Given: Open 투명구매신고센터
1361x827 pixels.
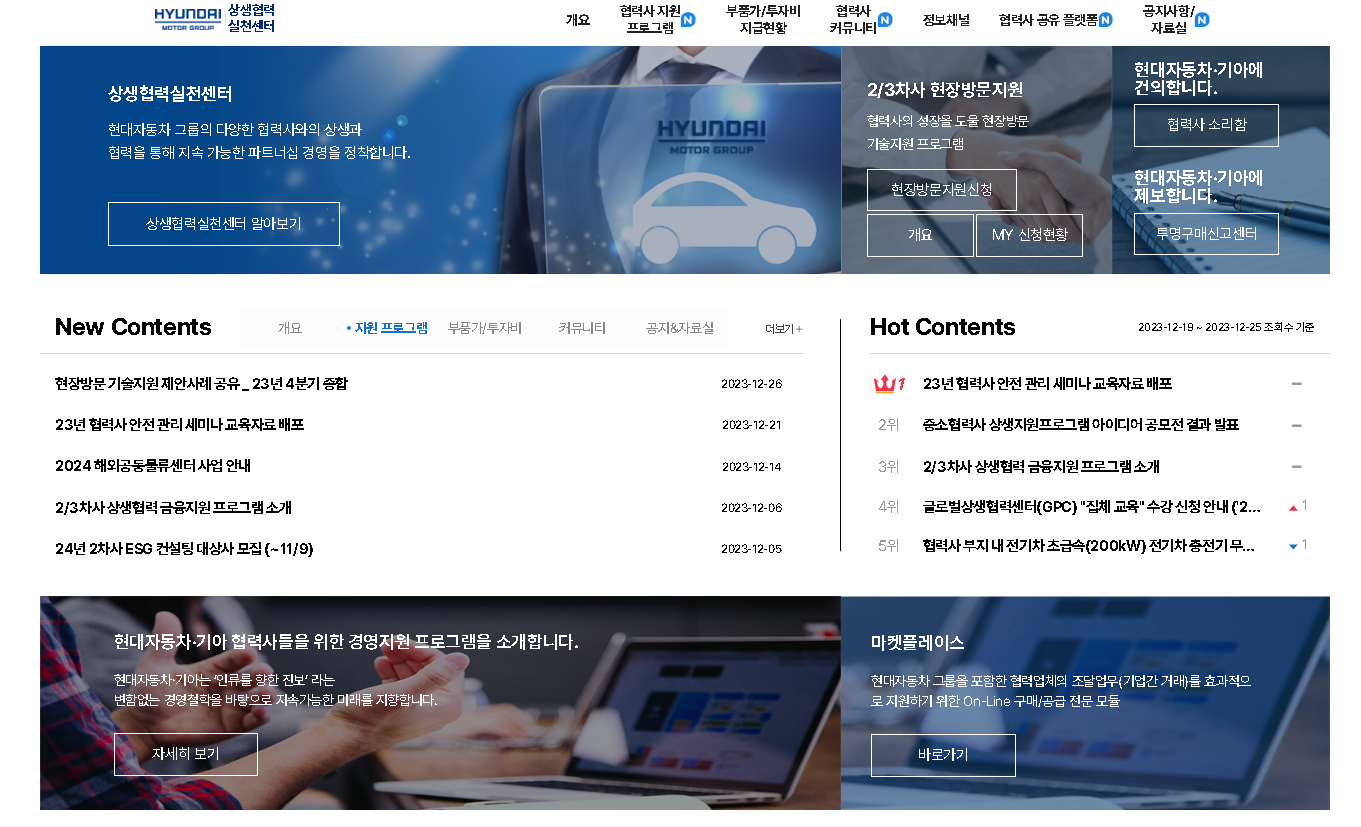Looking at the screenshot, I should (x=1206, y=234).
